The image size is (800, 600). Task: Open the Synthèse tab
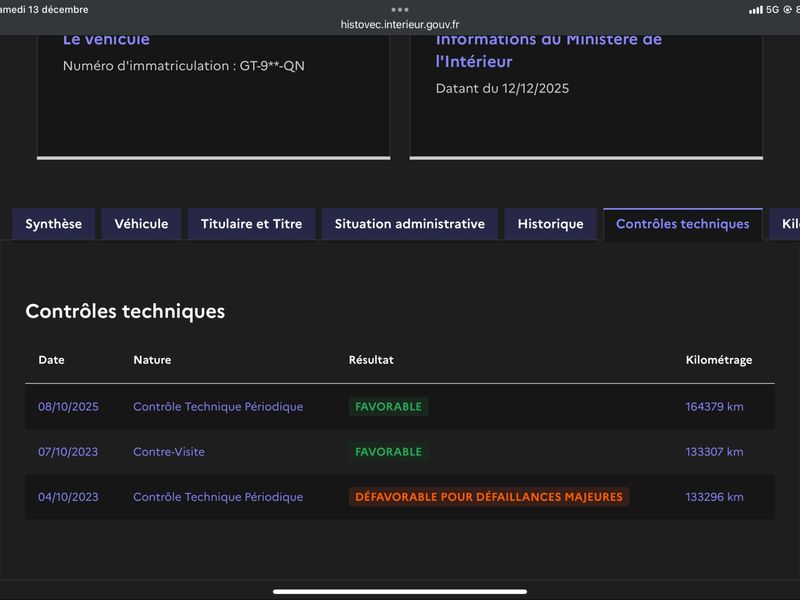click(54, 224)
